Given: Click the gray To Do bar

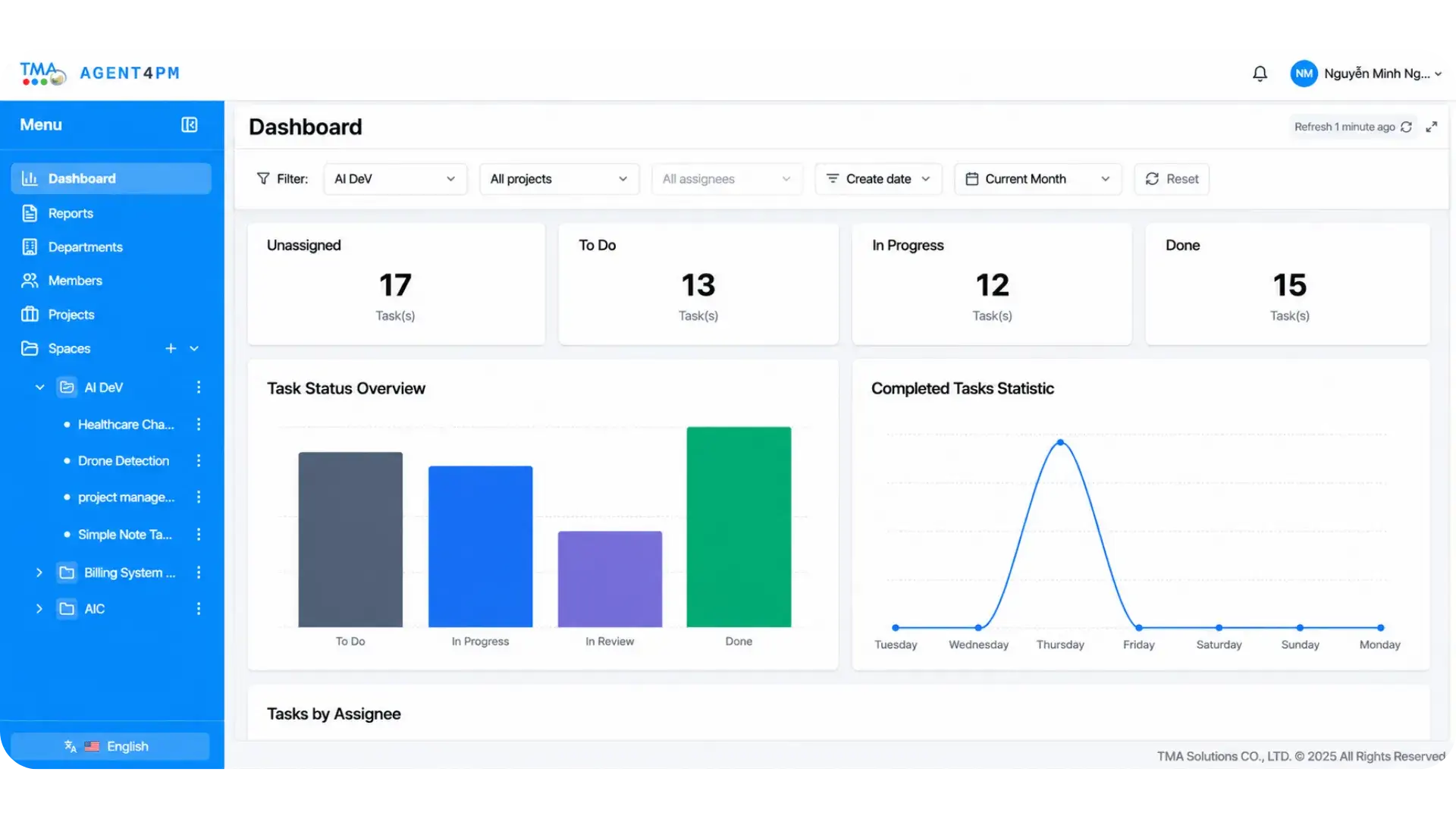Looking at the screenshot, I should (x=350, y=540).
